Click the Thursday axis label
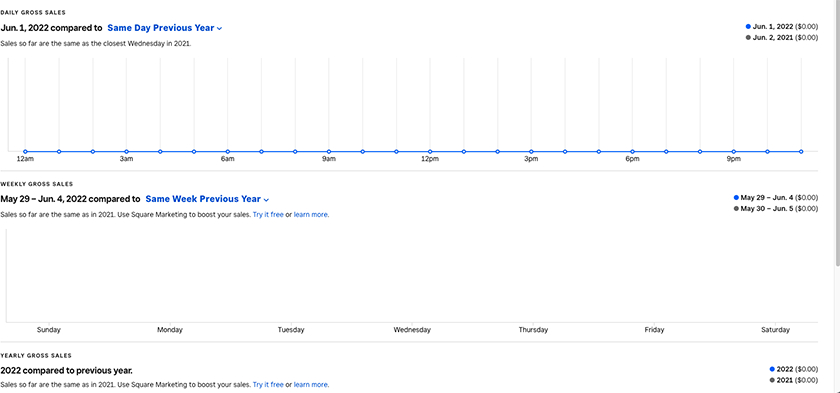 pyautogui.click(x=533, y=330)
